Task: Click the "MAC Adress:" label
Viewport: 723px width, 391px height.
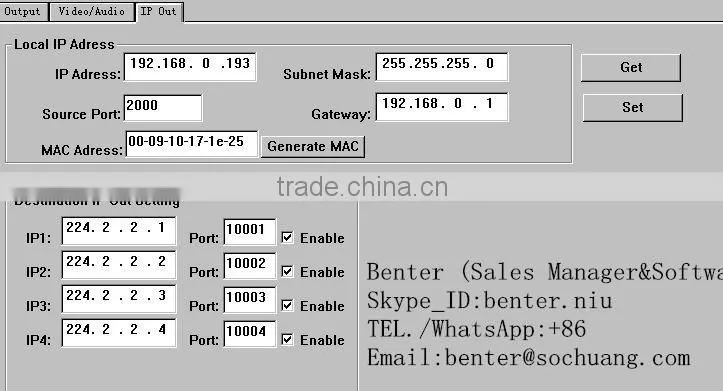Action: [82, 150]
